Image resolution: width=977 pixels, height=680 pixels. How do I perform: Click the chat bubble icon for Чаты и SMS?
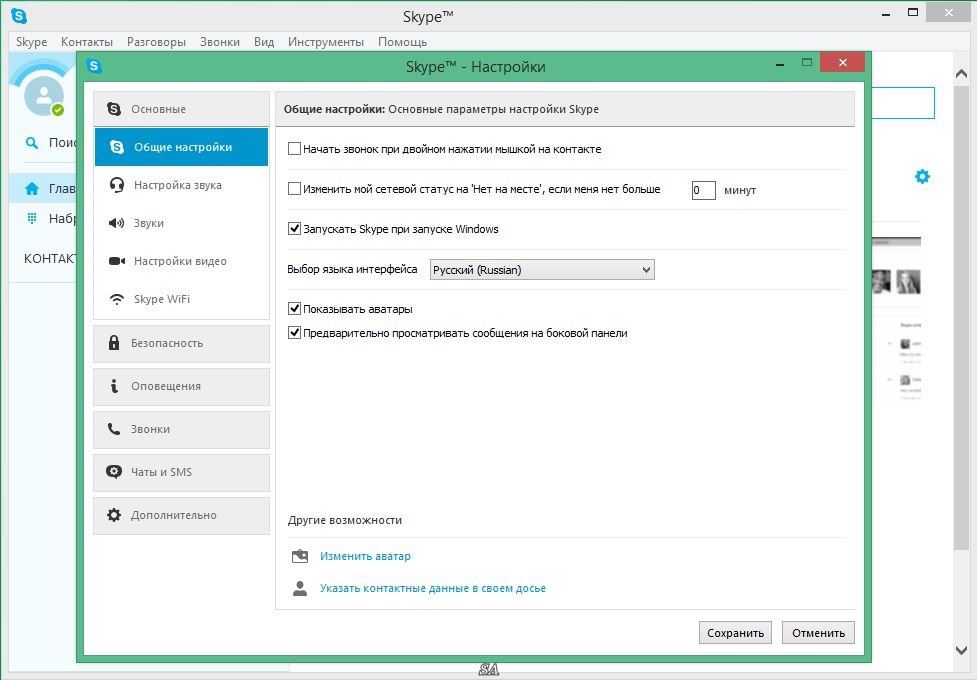coord(114,472)
